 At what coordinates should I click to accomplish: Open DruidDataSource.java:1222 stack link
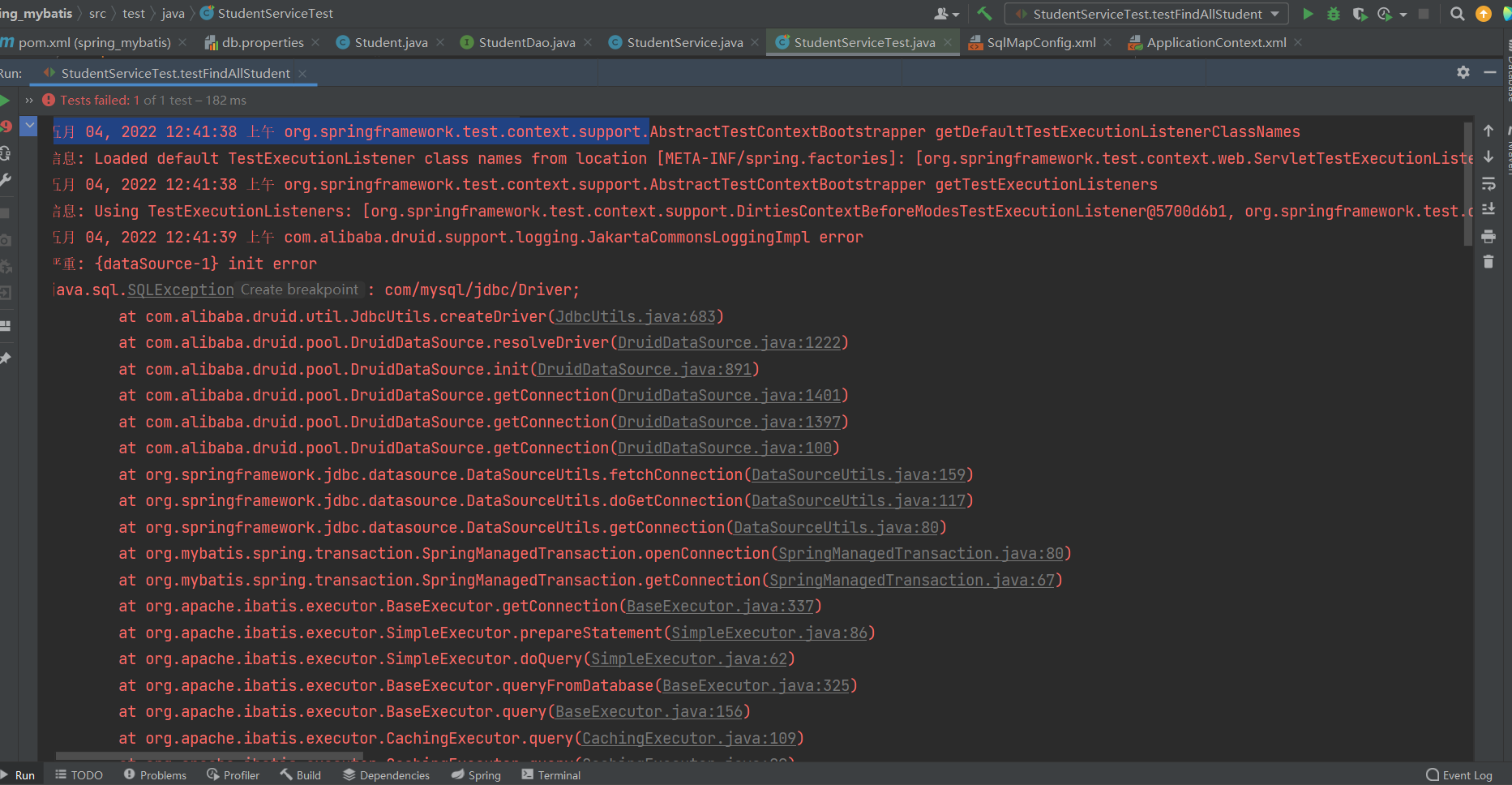729,342
